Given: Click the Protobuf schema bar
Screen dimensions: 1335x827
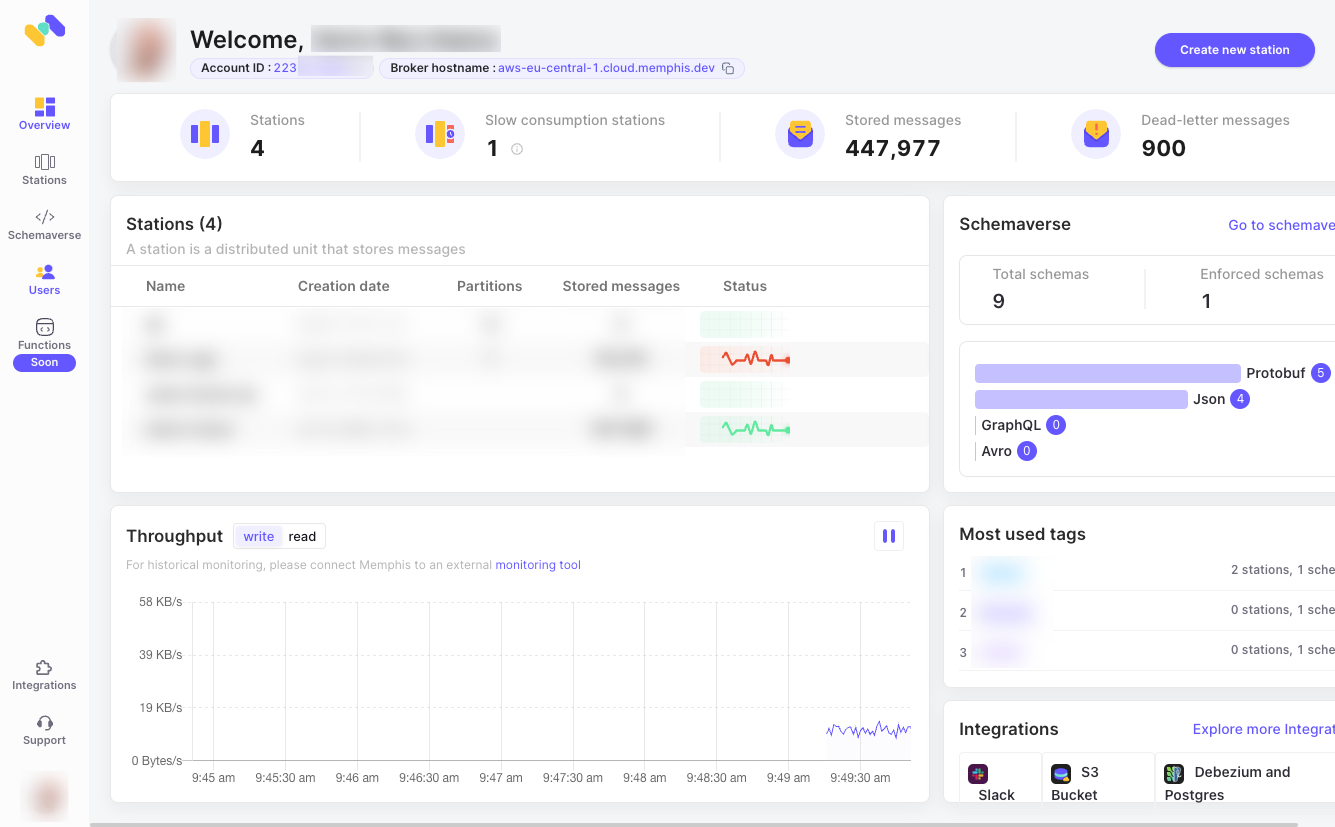Looking at the screenshot, I should coord(1107,373).
